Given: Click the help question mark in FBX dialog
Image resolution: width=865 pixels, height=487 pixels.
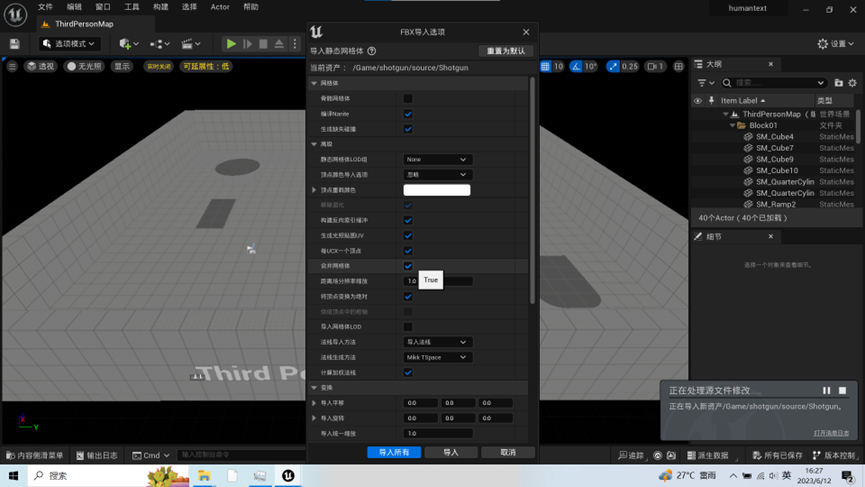Looking at the screenshot, I should pos(372,51).
